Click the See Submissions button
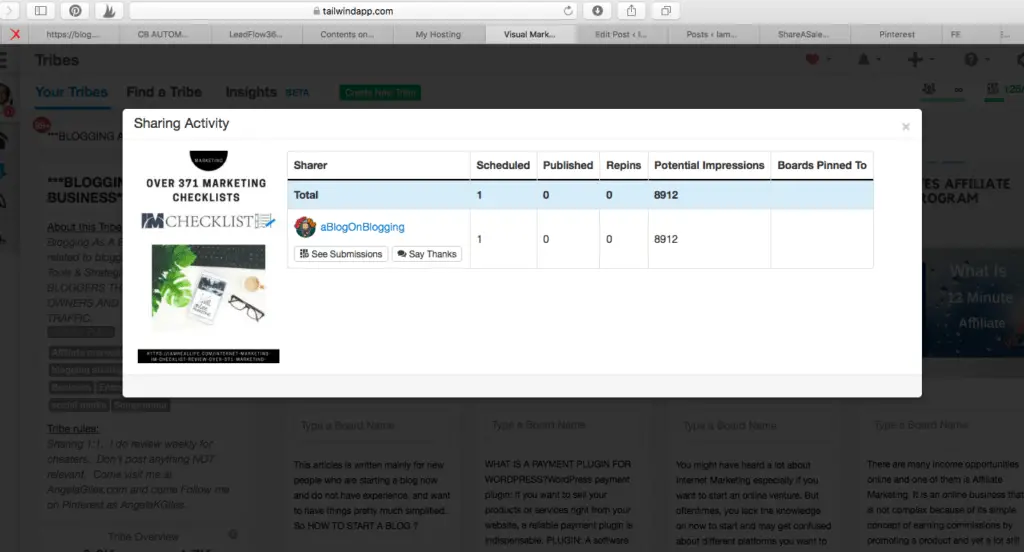This screenshot has height=552, width=1024. (341, 253)
